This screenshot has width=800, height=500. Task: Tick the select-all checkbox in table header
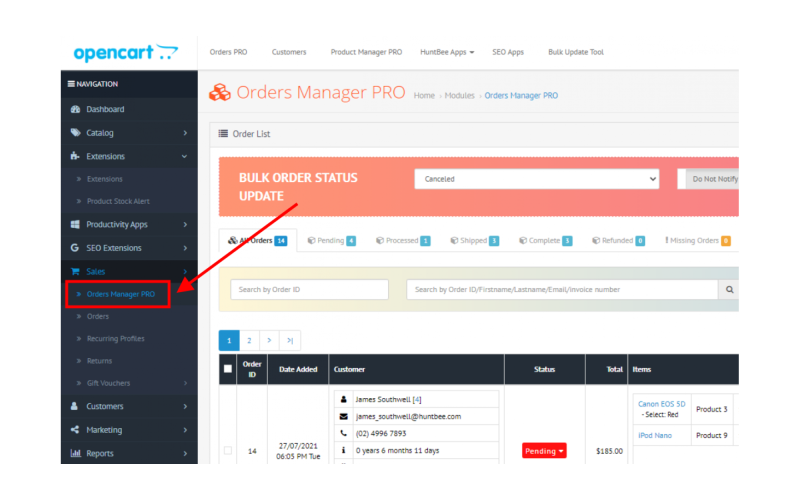(x=228, y=369)
